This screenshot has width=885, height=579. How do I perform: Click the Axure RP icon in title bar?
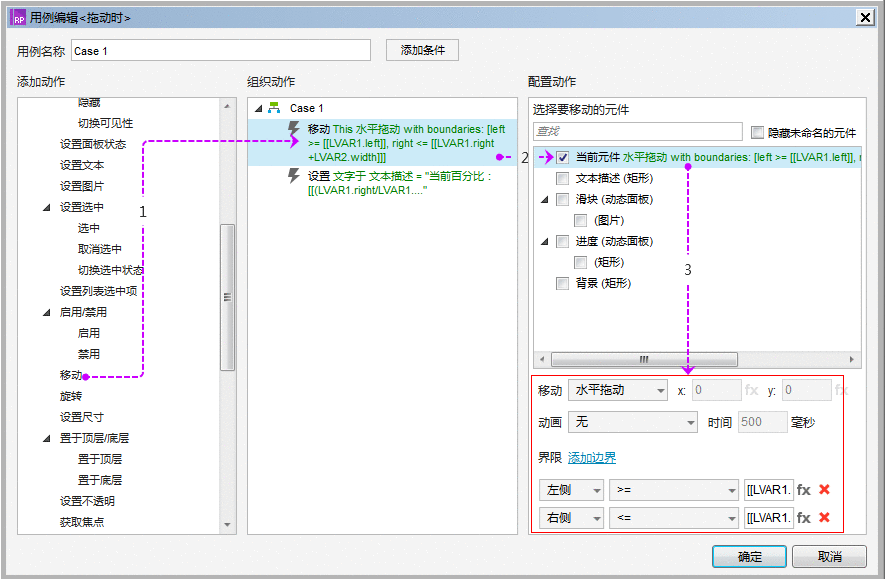19,17
